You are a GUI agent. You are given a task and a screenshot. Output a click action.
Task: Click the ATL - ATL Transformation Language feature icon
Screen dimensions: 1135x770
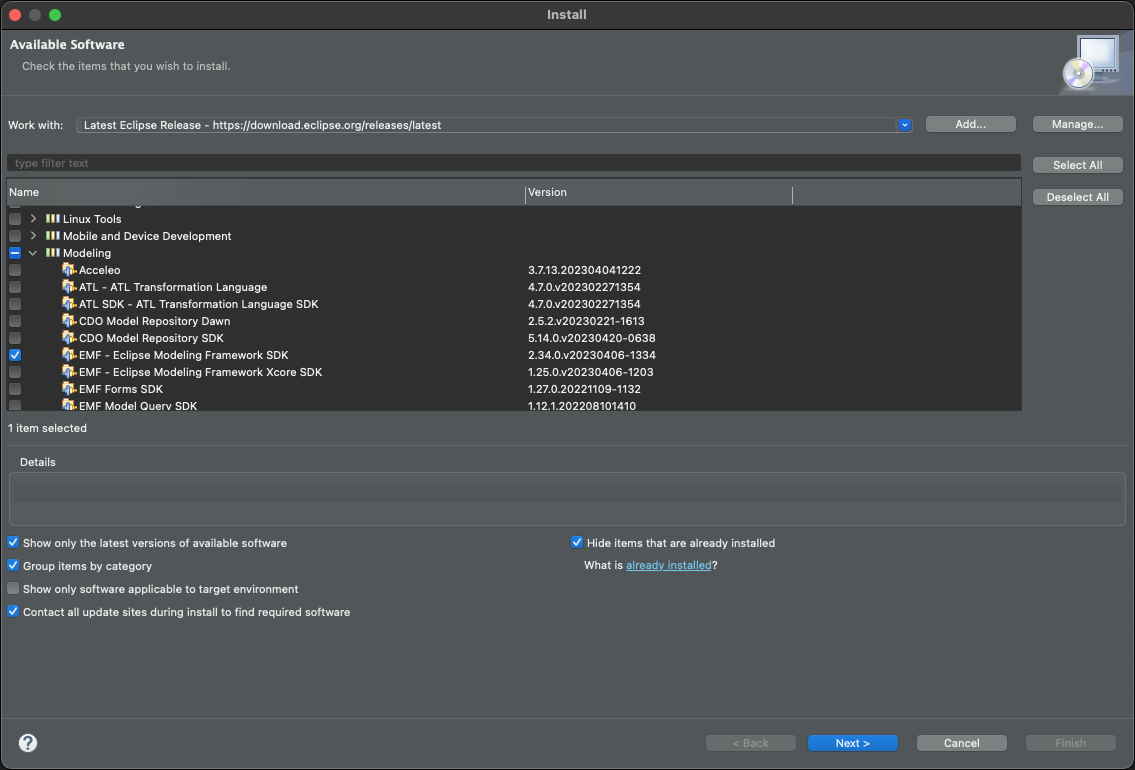point(67,286)
